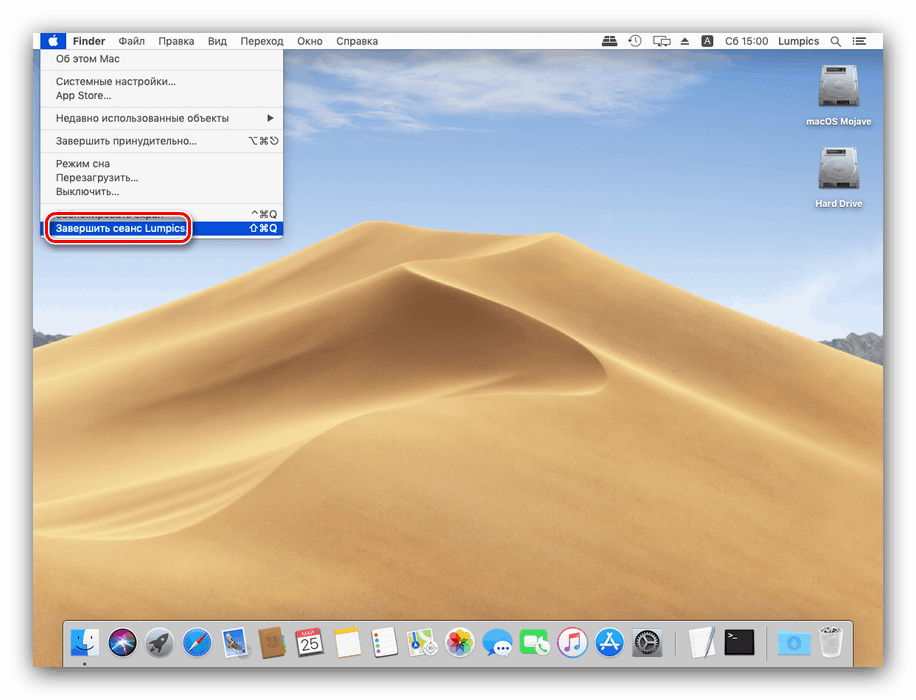Open display mirroring menu bar icon
This screenshot has width=916, height=700.
click(x=661, y=41)
